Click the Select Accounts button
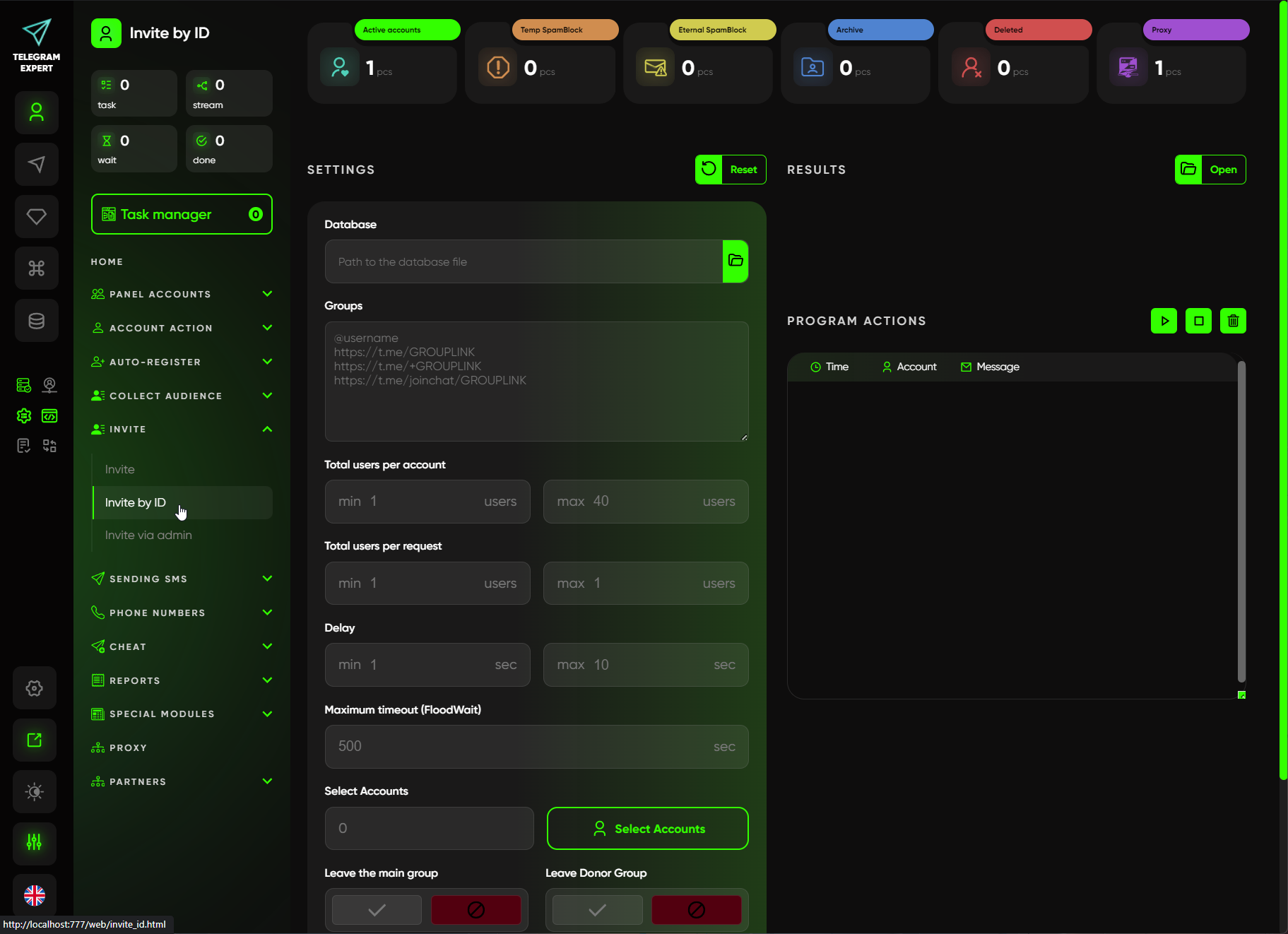 pyautogui.click(x=647, y=829)
